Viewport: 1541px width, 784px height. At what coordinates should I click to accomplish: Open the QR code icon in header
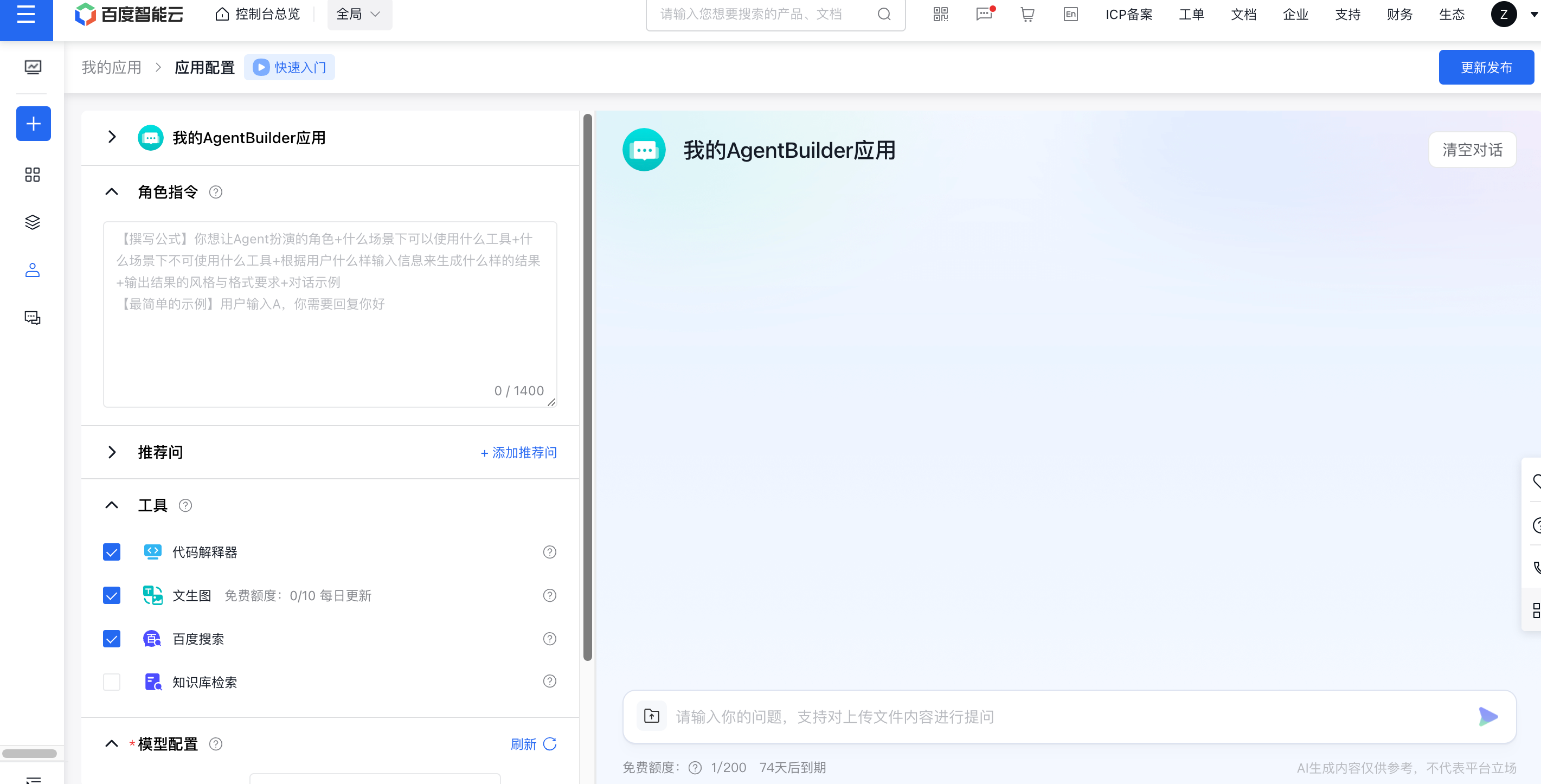[x=940, y=14]
